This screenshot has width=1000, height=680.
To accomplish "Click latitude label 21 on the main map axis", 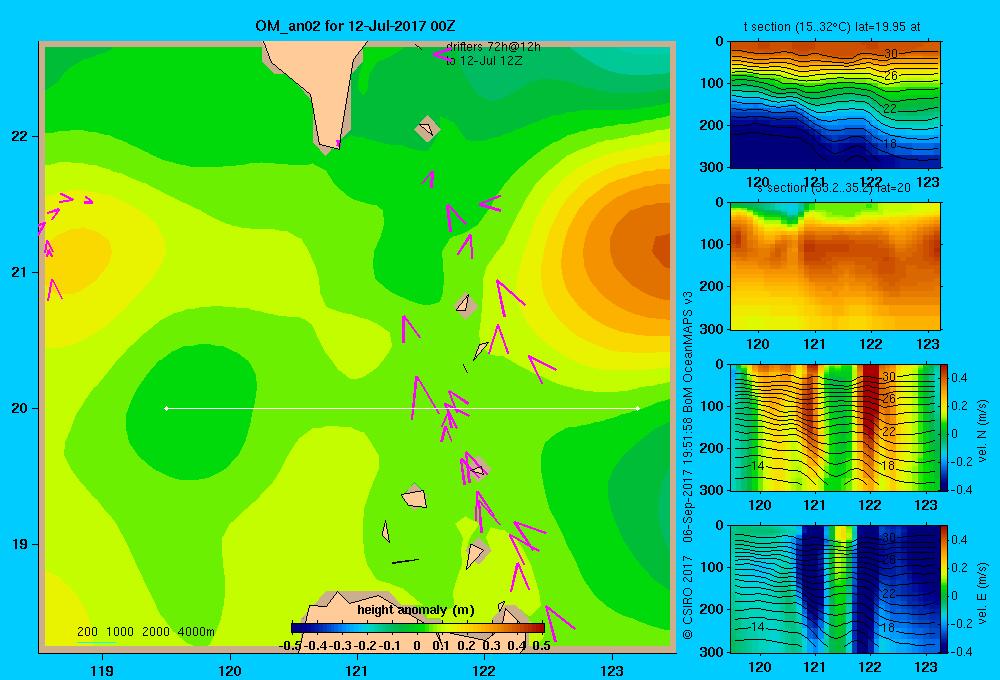I will pyautogui.click(x=20, y=272).
